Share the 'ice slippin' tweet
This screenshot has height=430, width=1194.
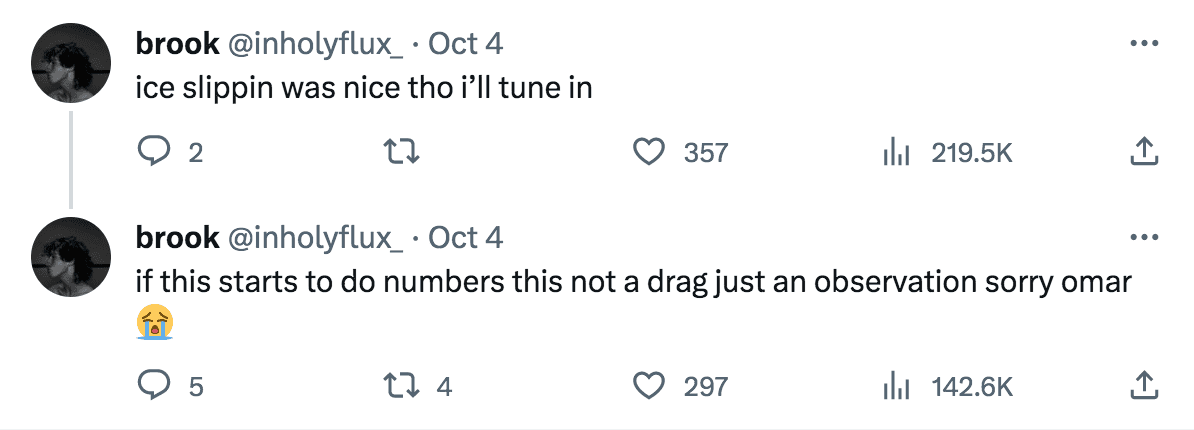pyautogui.click(x=1143, y=153)
